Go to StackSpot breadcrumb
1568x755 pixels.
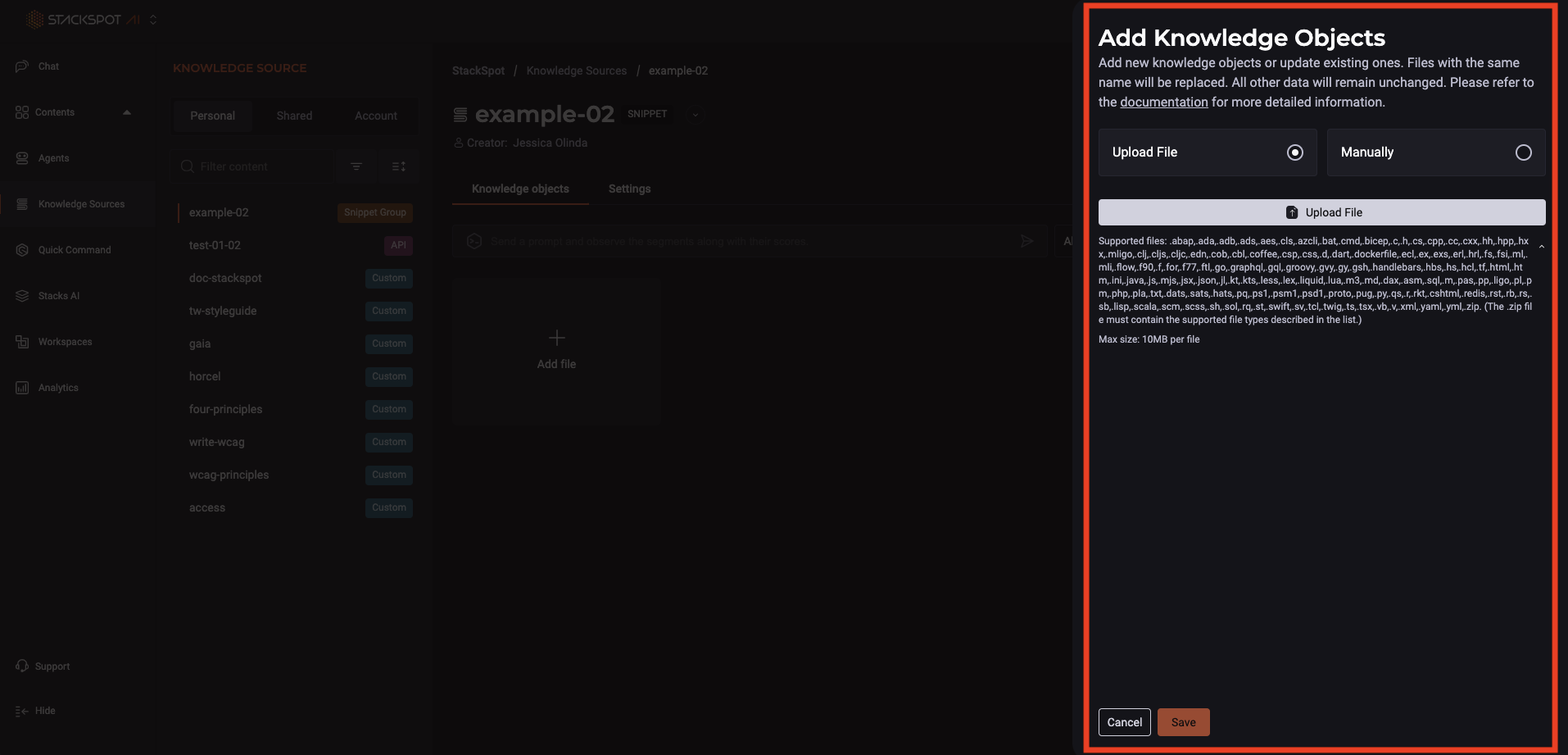tap(478, 71)
